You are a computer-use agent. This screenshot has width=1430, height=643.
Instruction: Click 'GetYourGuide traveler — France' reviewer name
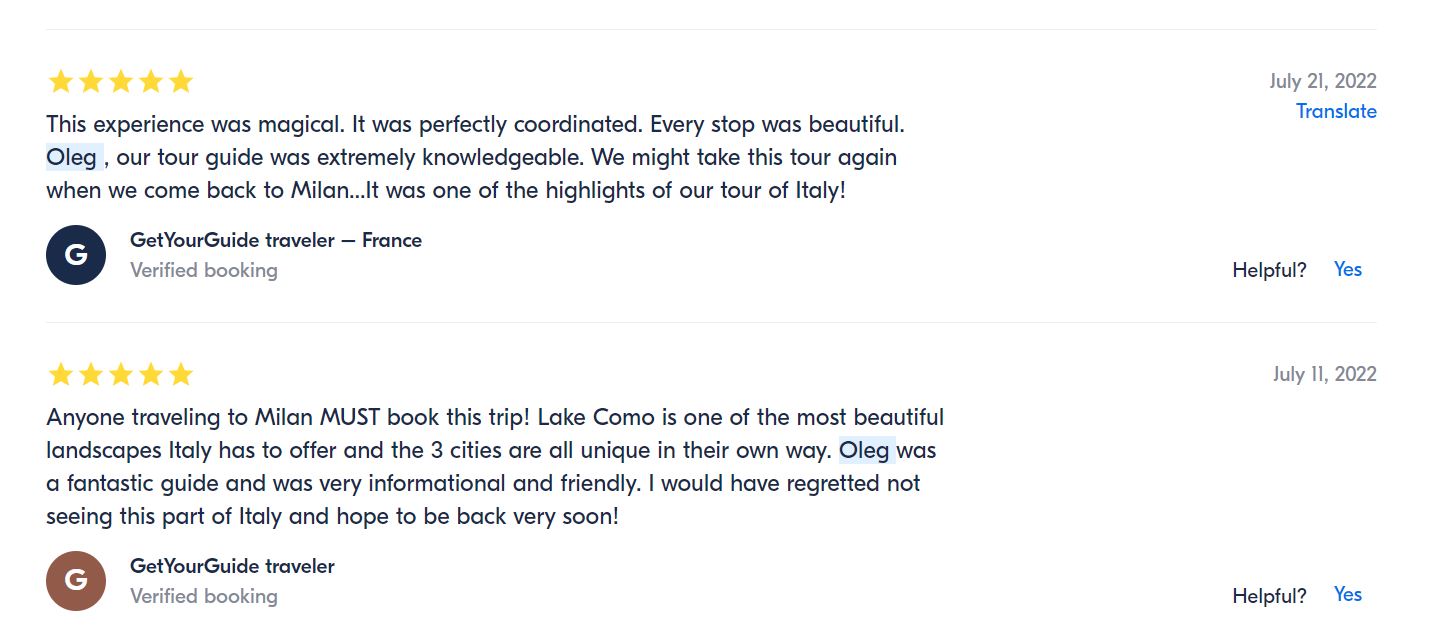[275, 240]
